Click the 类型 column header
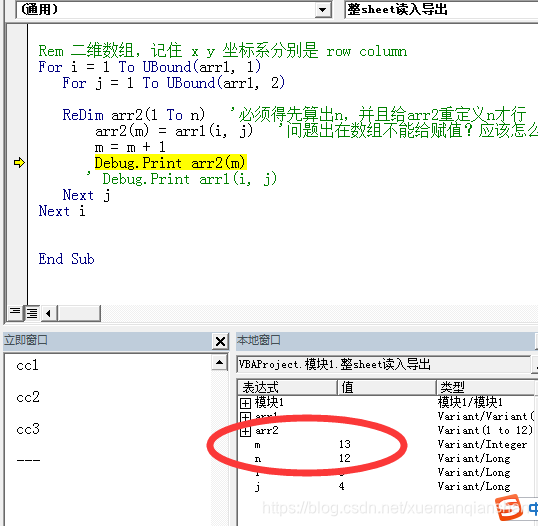The width and height of the screenshot is (538, 526). coord(485,387)
